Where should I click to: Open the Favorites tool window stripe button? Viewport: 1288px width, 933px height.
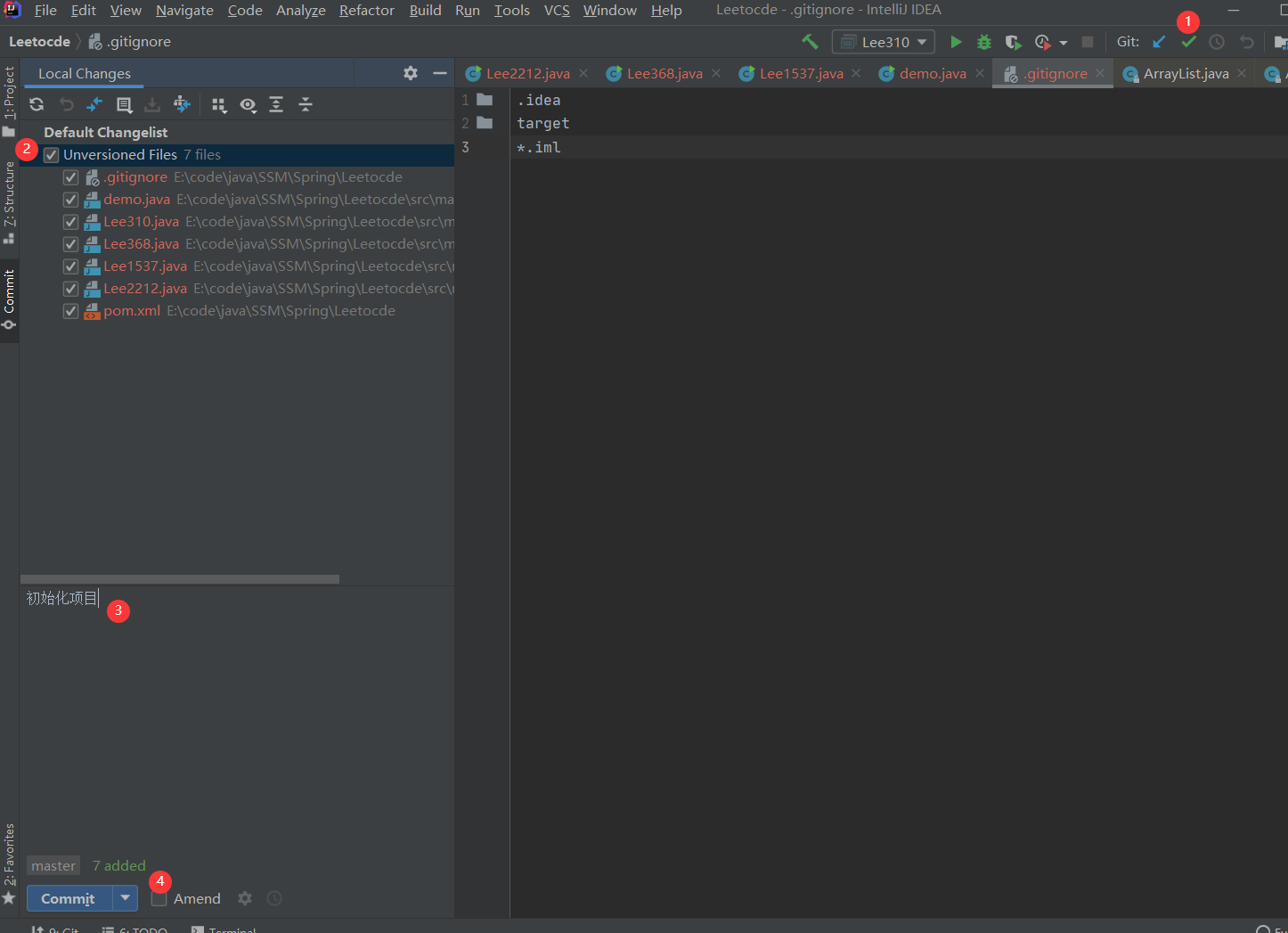click(9, 863)
